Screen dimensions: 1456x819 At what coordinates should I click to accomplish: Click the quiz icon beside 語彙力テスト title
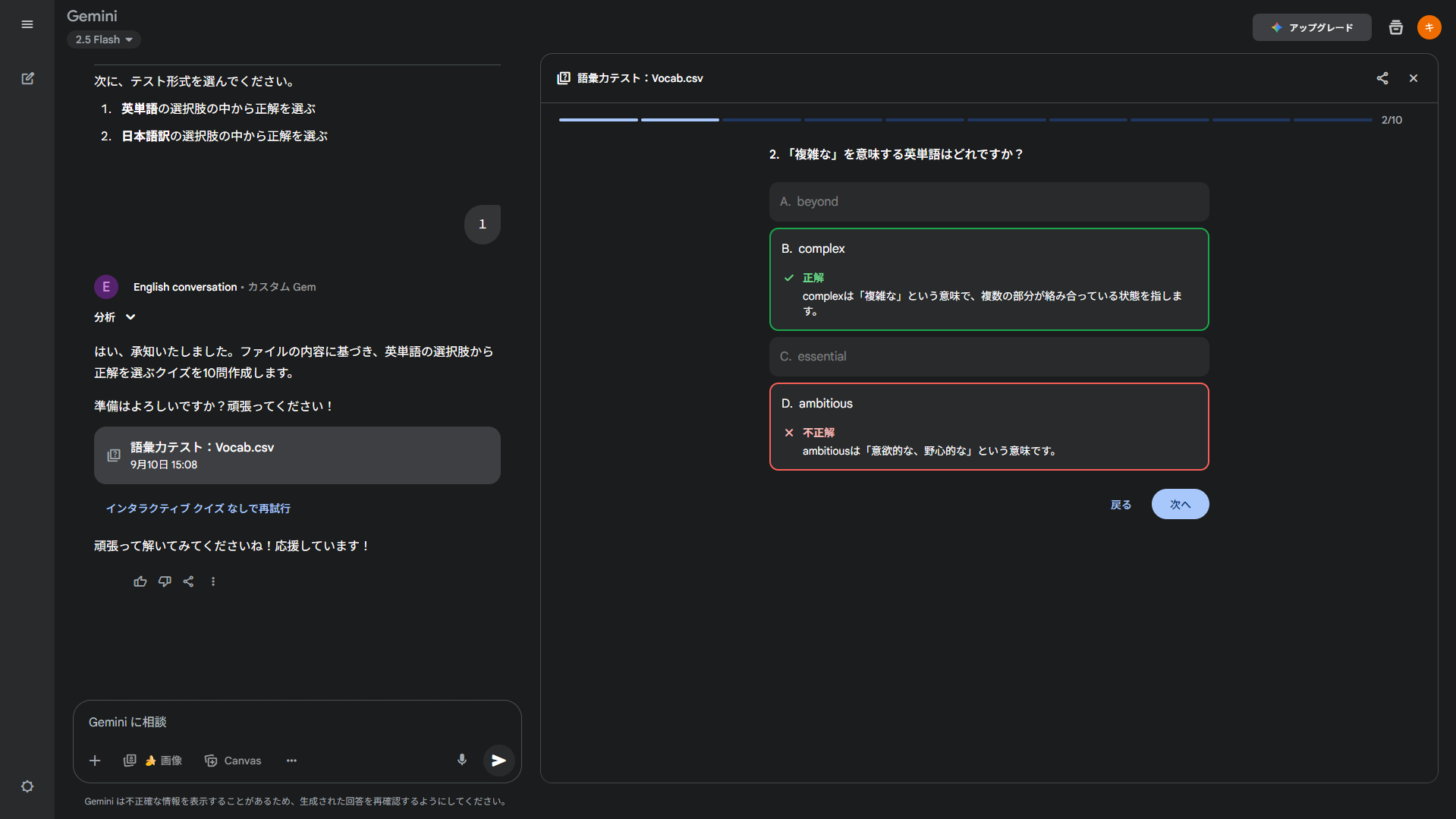pos(564,78)
